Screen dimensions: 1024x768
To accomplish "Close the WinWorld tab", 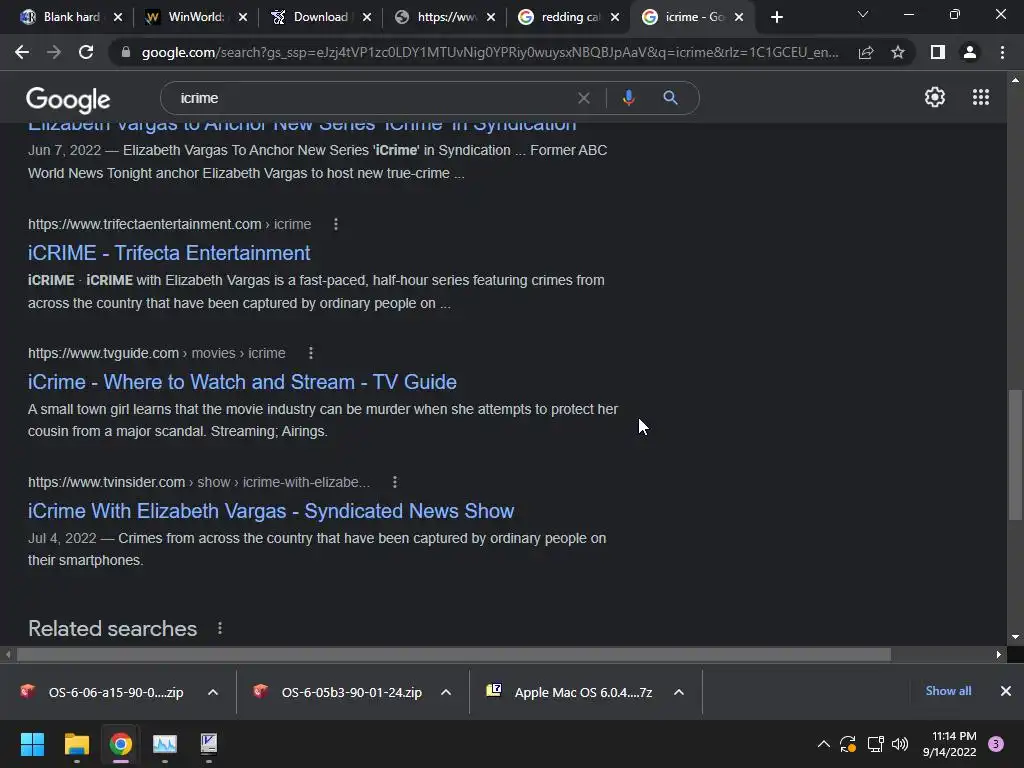I will (x=243, y=17).
